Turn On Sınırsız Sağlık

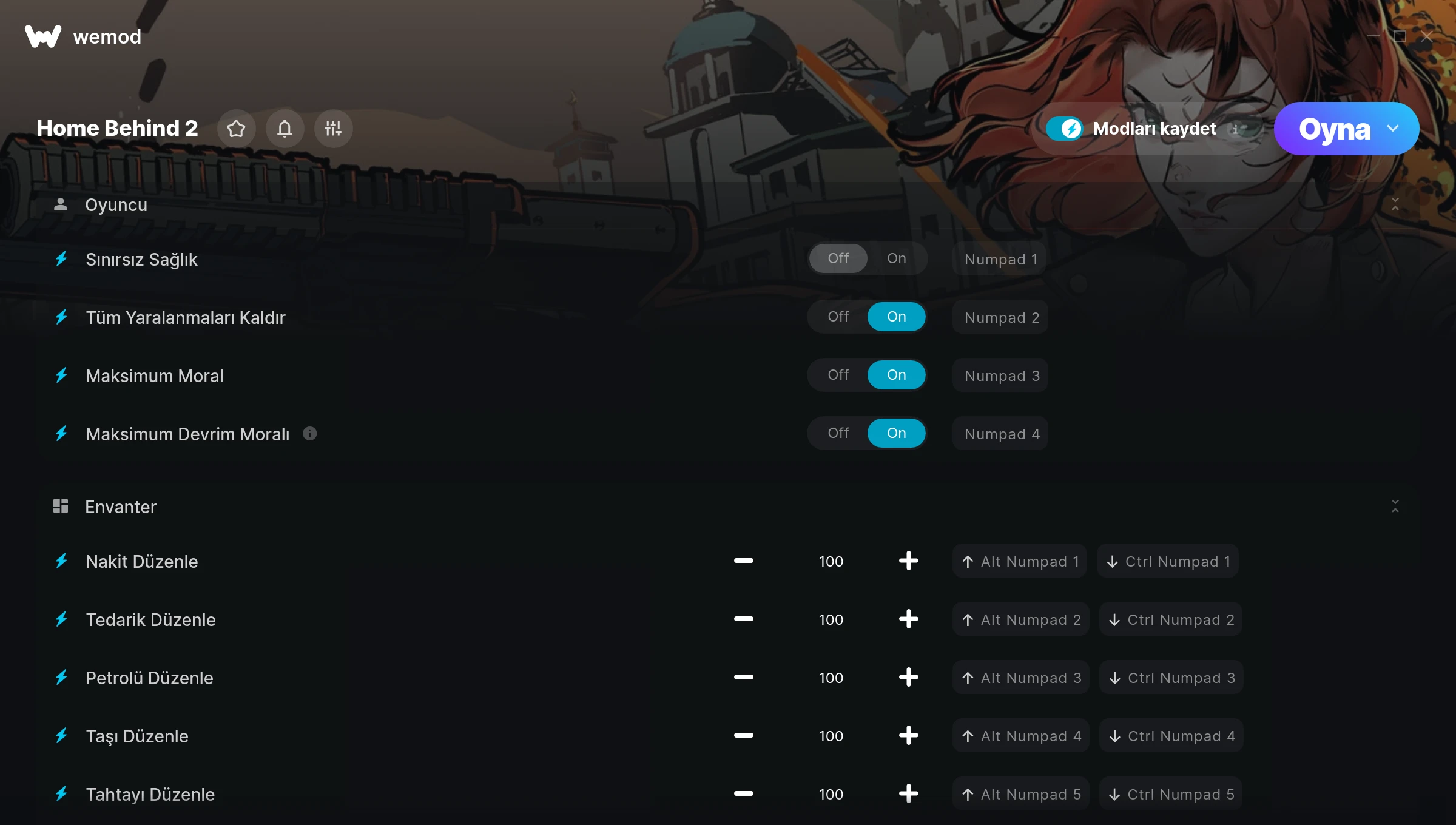coord(896,258)
